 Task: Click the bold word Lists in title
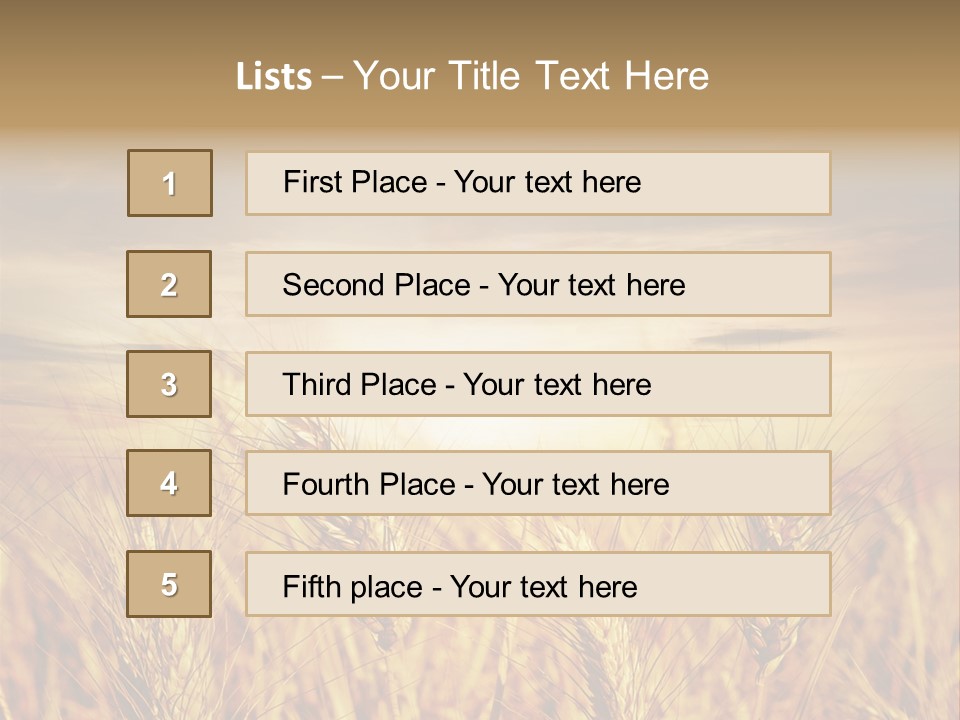click(x=274, y=77)
